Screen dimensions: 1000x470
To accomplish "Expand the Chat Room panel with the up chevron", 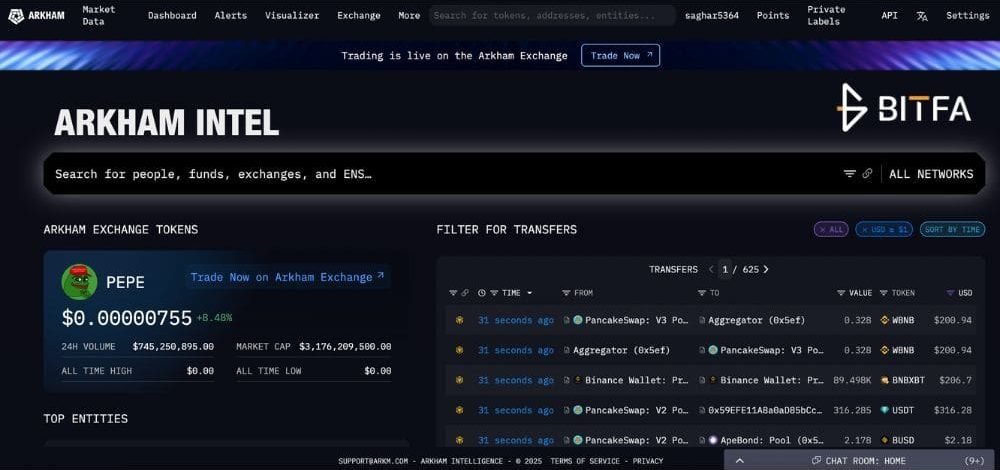I will tap(739, 460).
